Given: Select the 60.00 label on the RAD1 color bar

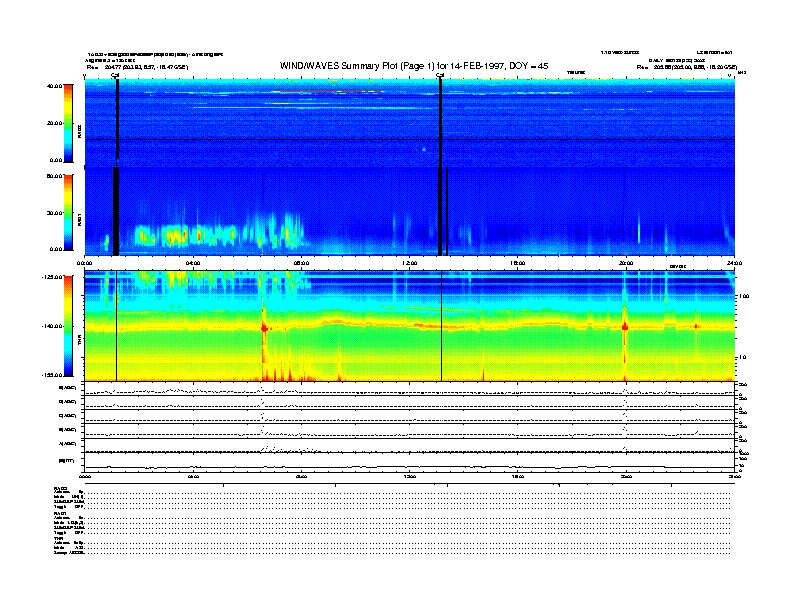Looking at the screenshot, I should tap(55, 176).
